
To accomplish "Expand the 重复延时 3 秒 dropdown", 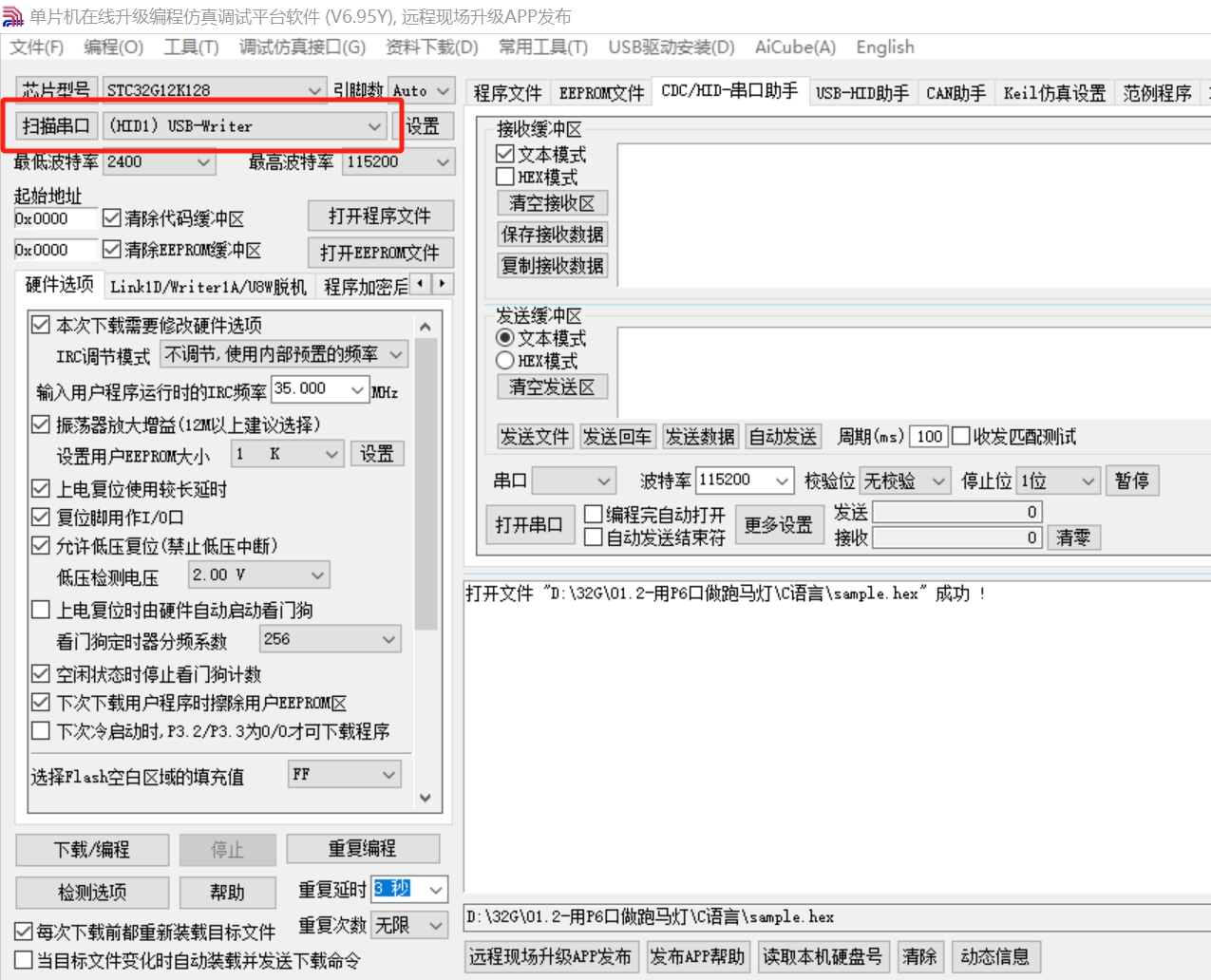I will point(436,890).
